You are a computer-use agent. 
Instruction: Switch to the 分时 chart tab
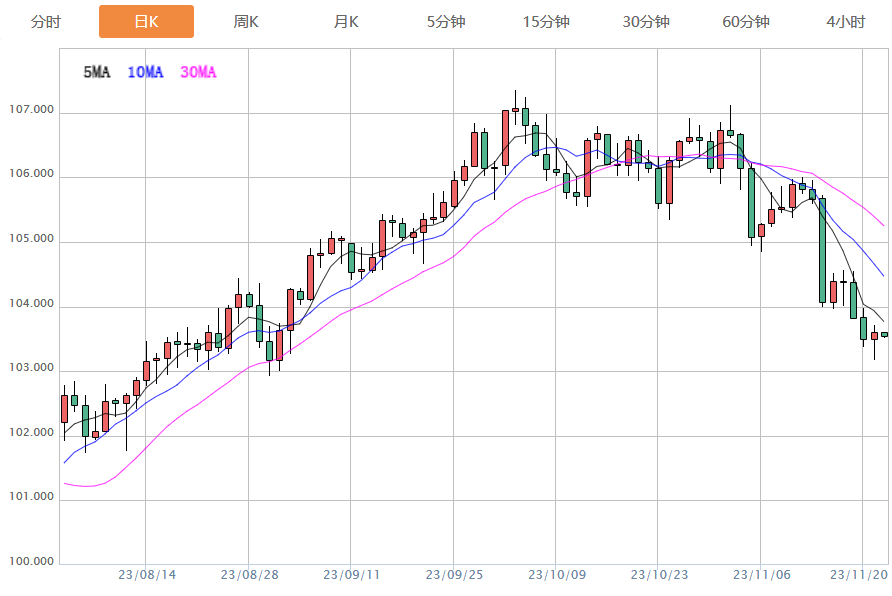(46, 22)
